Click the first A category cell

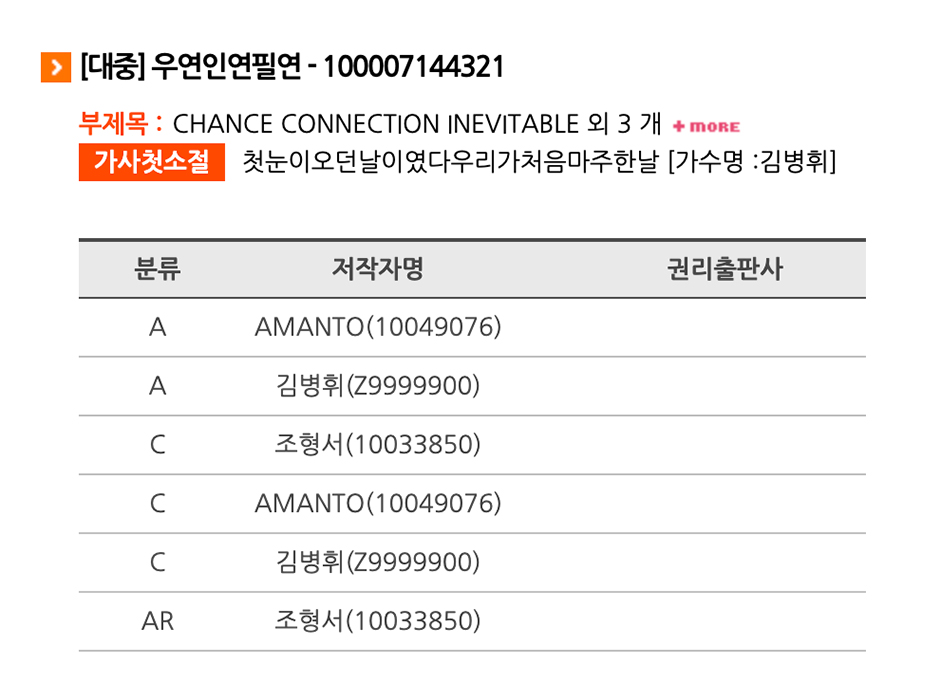point(158,327)
